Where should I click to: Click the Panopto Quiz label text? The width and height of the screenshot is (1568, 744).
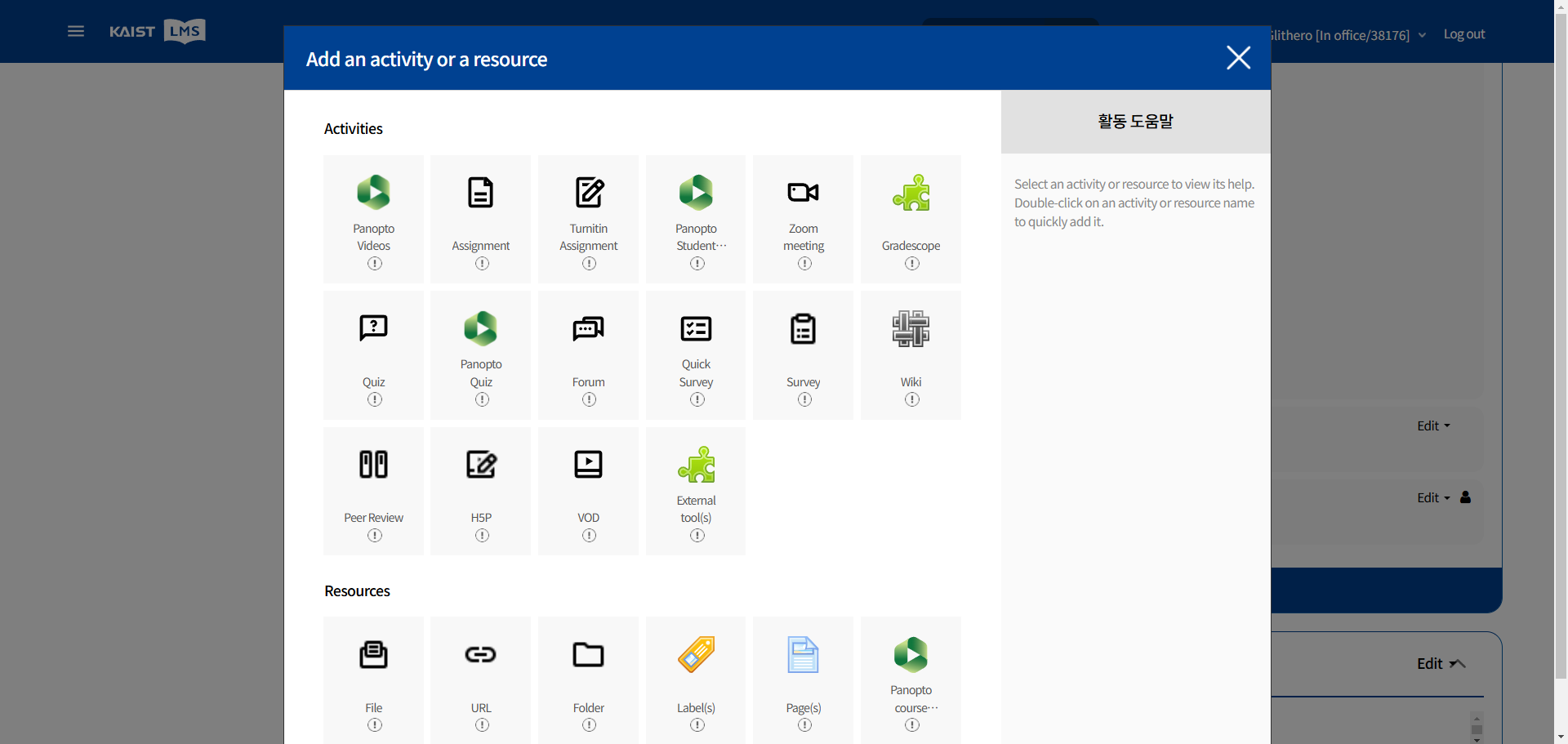[481, 373]
